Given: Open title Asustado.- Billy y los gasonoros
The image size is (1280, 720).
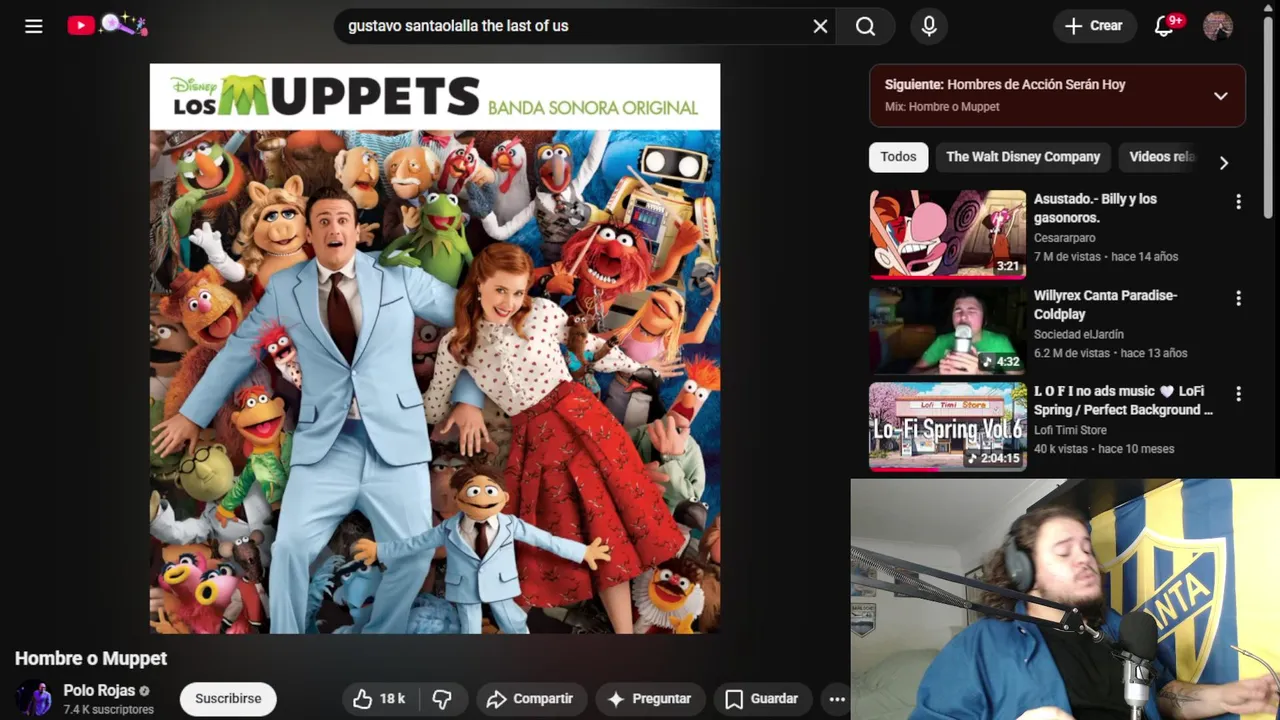Looking at the screenshot, I should tap(1095, 208).
